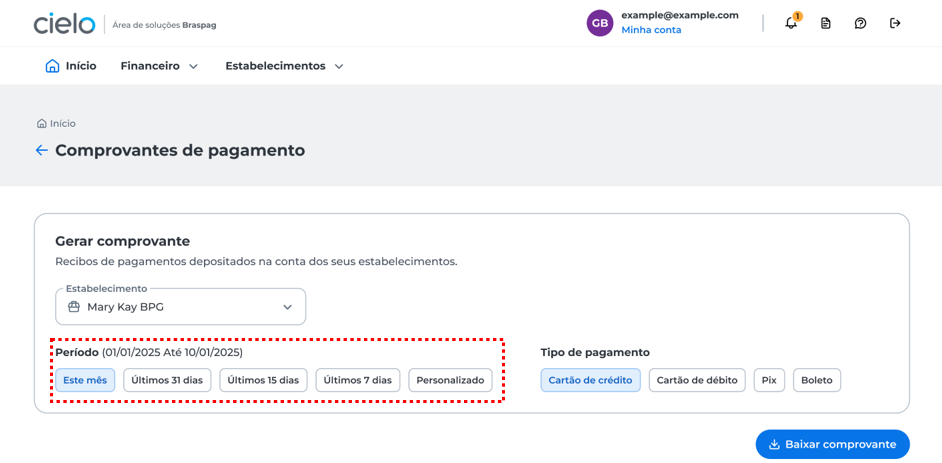Click the Comprovantes de pagamento title

pos(180,150)
